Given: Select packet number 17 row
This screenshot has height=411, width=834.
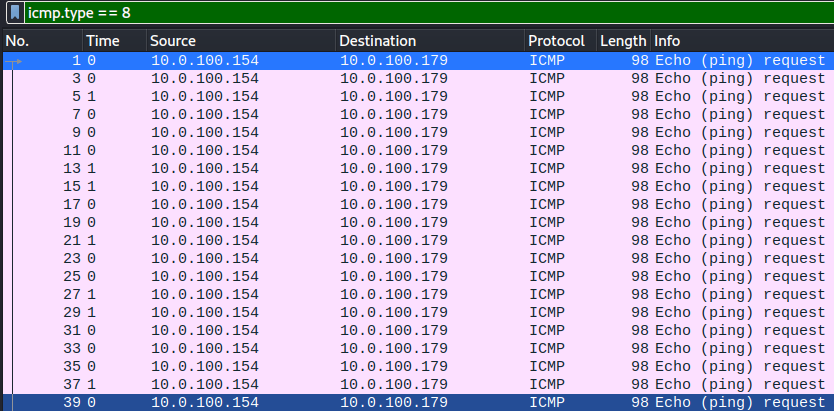Looking at the screenshot, I should pos(418,205).
